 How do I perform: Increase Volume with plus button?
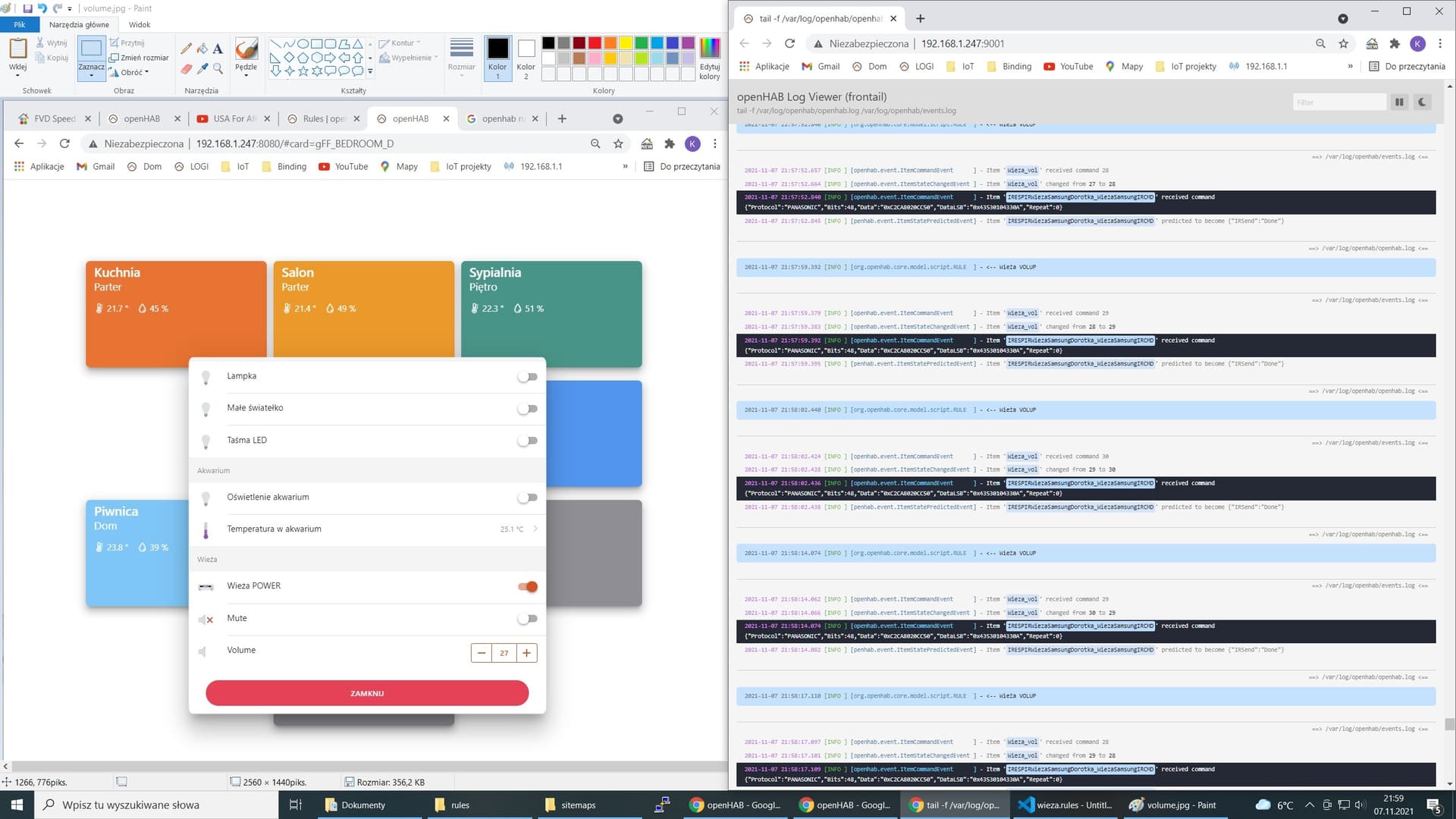click(x=526, y=653)
